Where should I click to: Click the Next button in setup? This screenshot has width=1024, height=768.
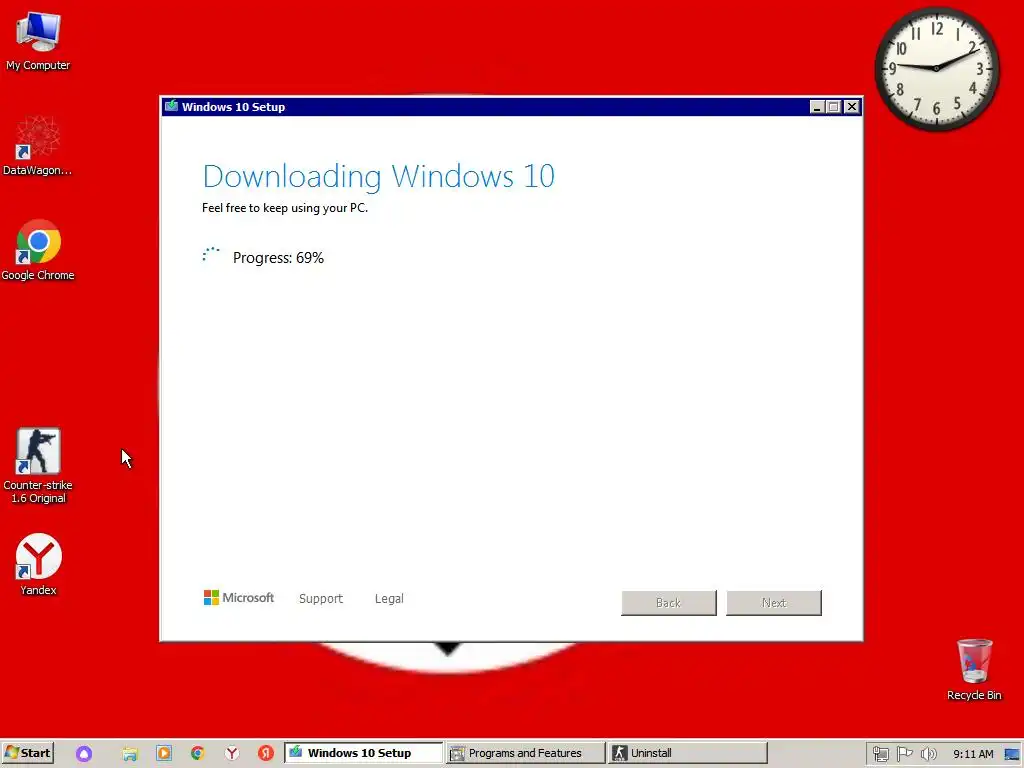(774, 603)
